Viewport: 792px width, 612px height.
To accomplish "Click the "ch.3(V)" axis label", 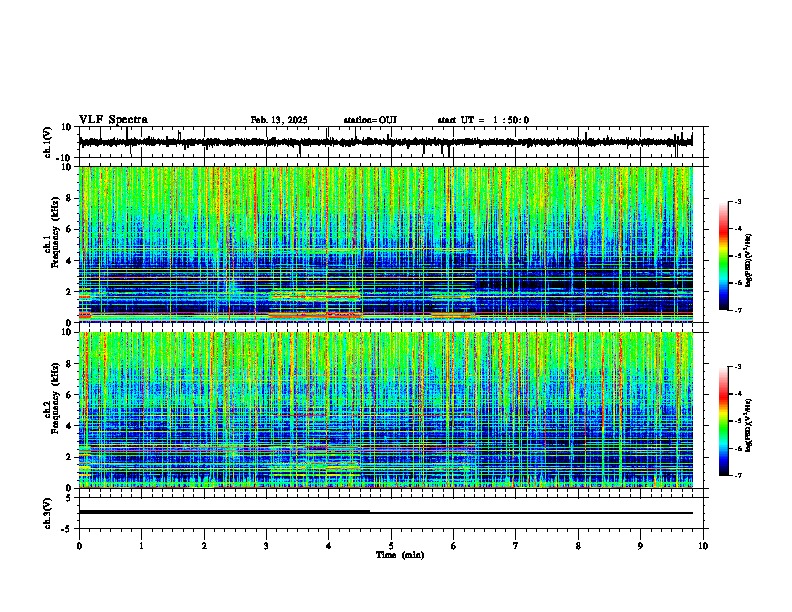I will point(48,513).
